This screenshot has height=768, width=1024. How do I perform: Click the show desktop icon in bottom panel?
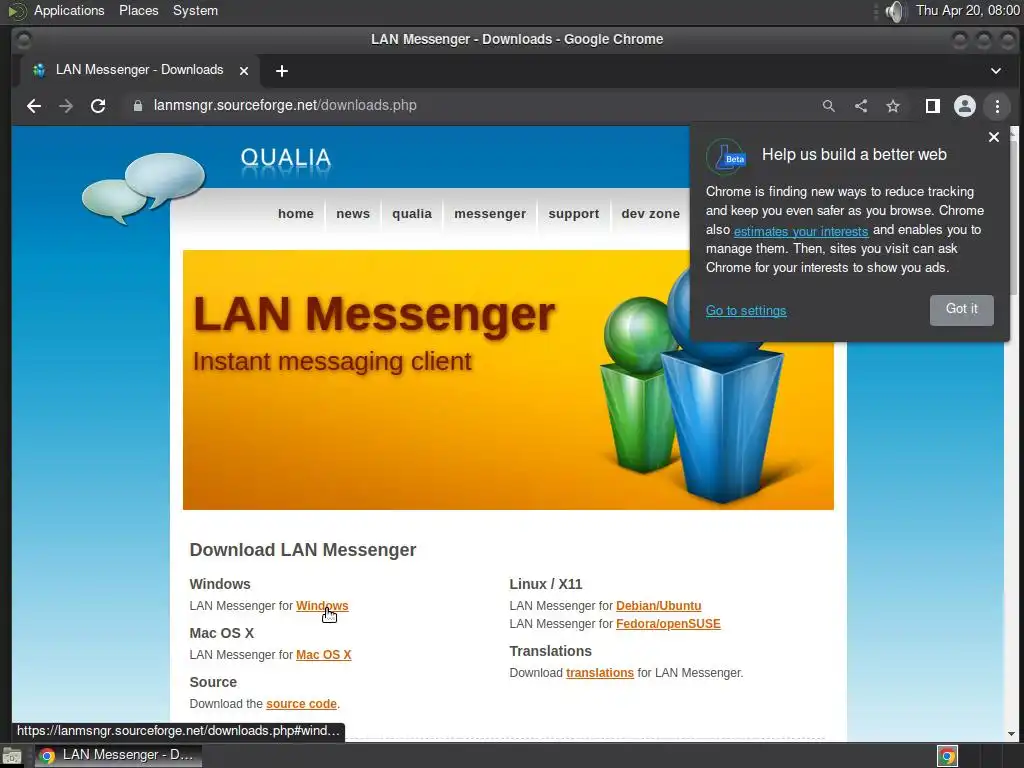coord(12,756)
